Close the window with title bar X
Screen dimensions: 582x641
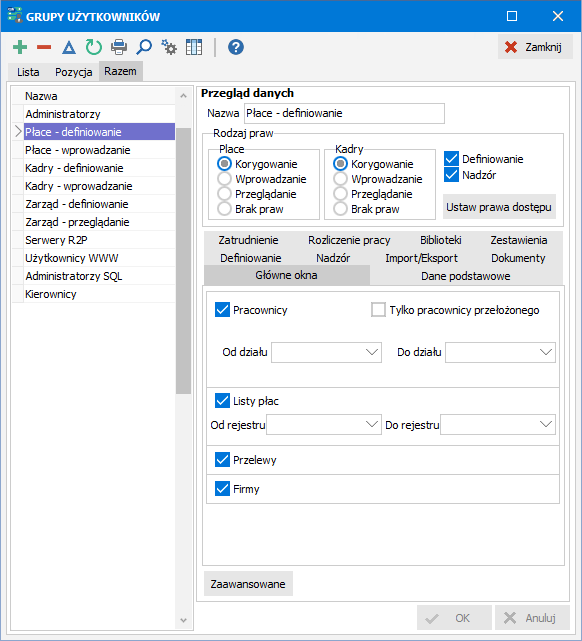coord(558,16)
